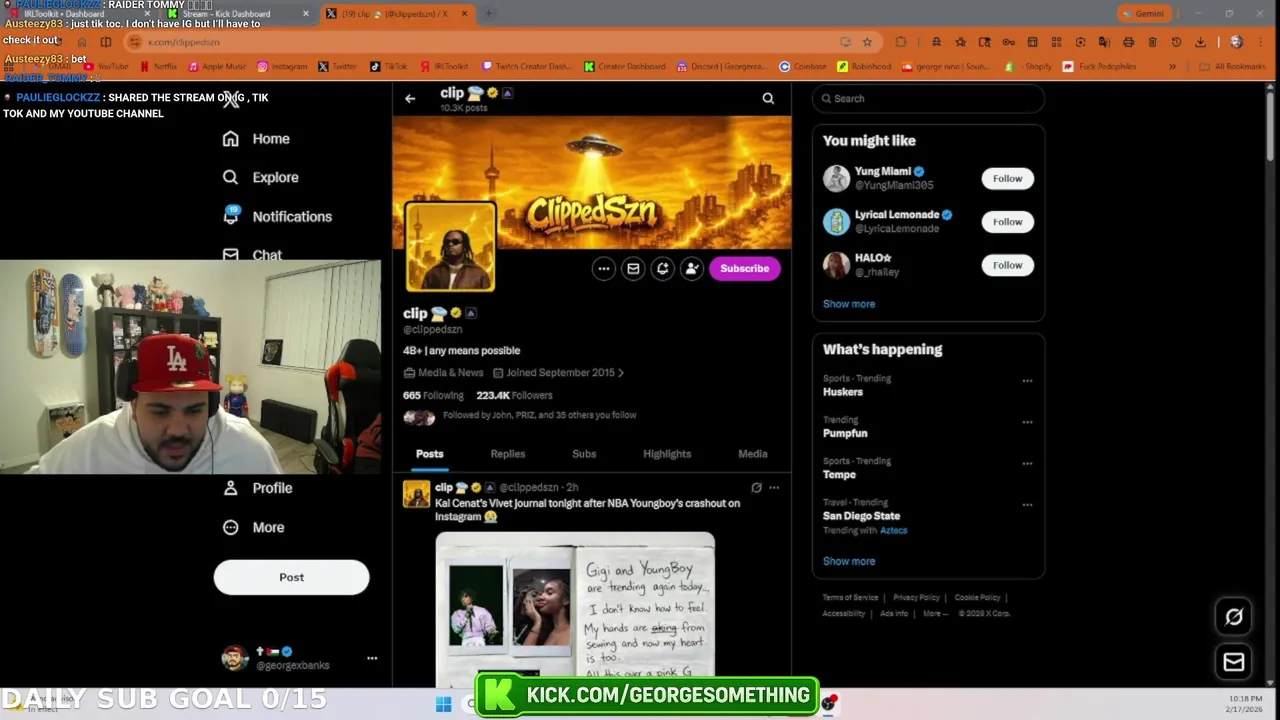The width and height of the screenshot is (1280, 720).
Task: Open account switcher dots next to georgexbanks
Action: 372,658
